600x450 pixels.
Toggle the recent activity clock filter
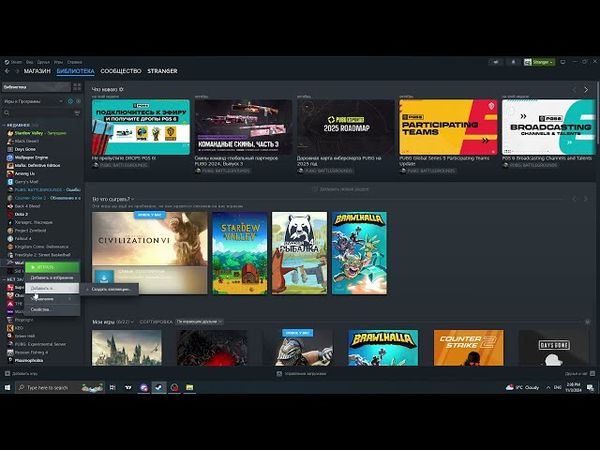click(x=70, y=101)
